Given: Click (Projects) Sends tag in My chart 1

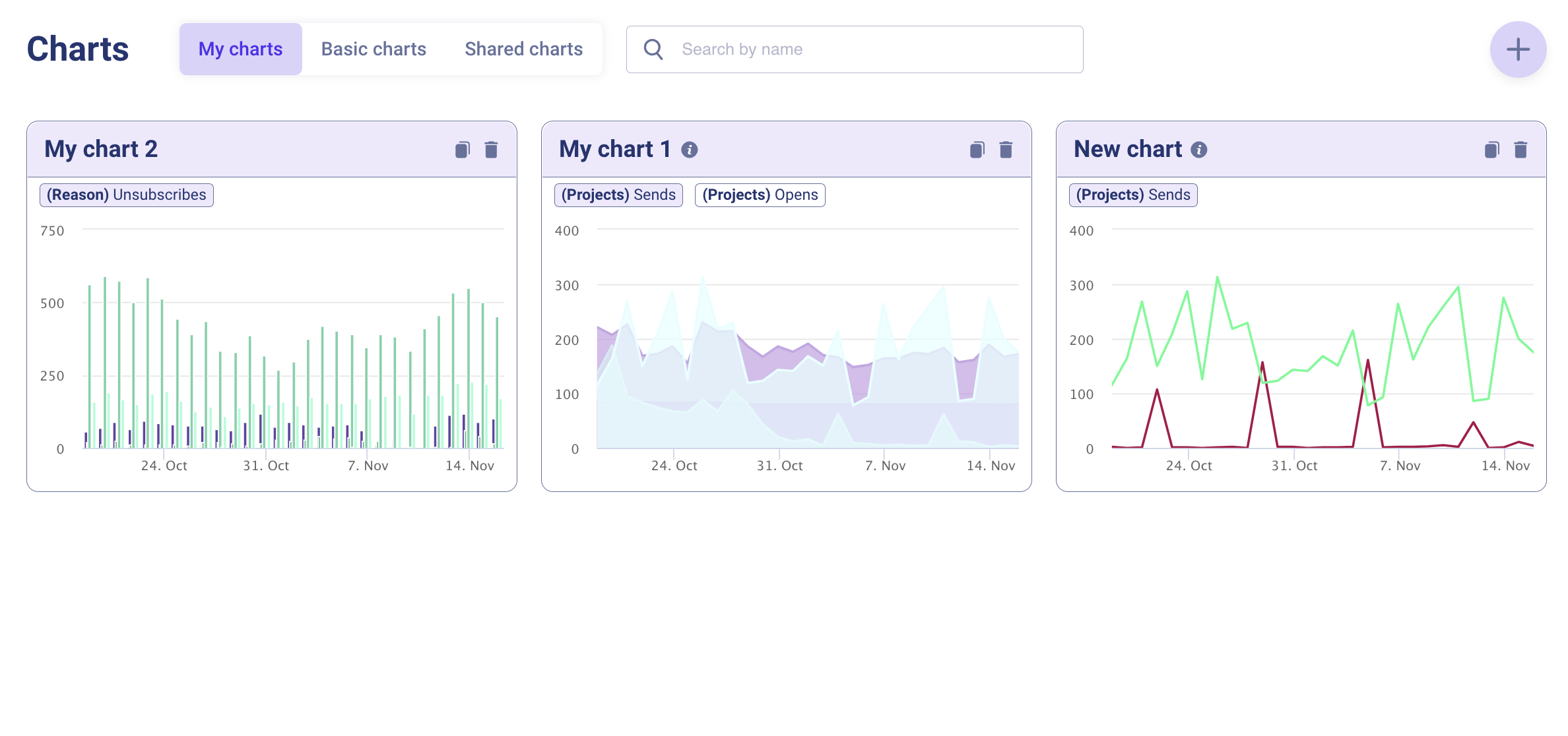Looking at the screenshot, I should [x=618, y=195].
